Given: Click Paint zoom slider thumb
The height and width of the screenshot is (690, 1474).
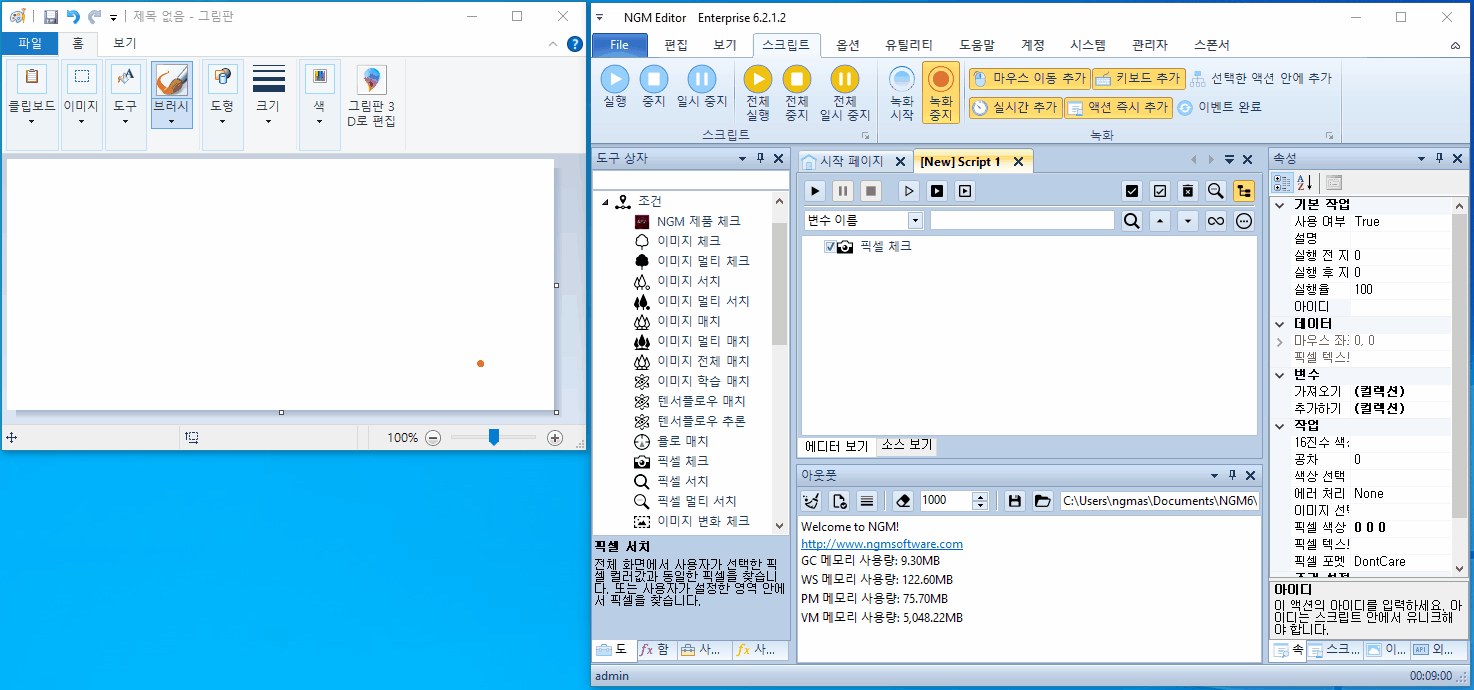Looking at the screenshot, I should point(493,437).
